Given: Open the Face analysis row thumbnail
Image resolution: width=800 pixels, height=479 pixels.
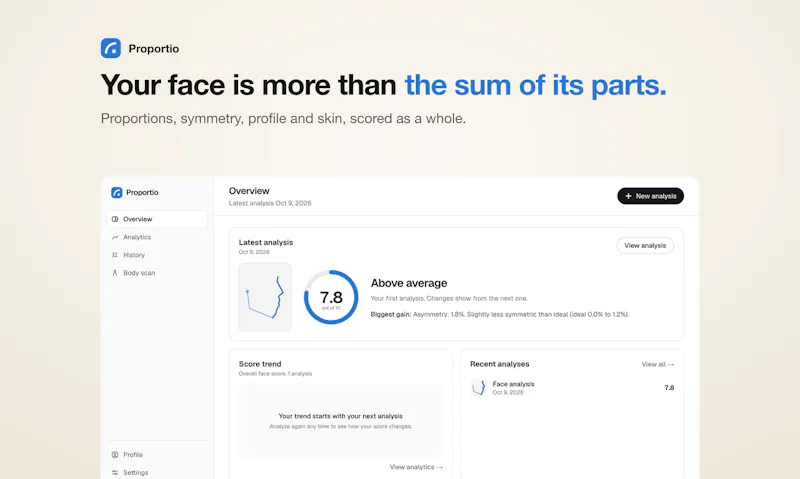Looking at the screenshot, I should [x=479, y=388].
